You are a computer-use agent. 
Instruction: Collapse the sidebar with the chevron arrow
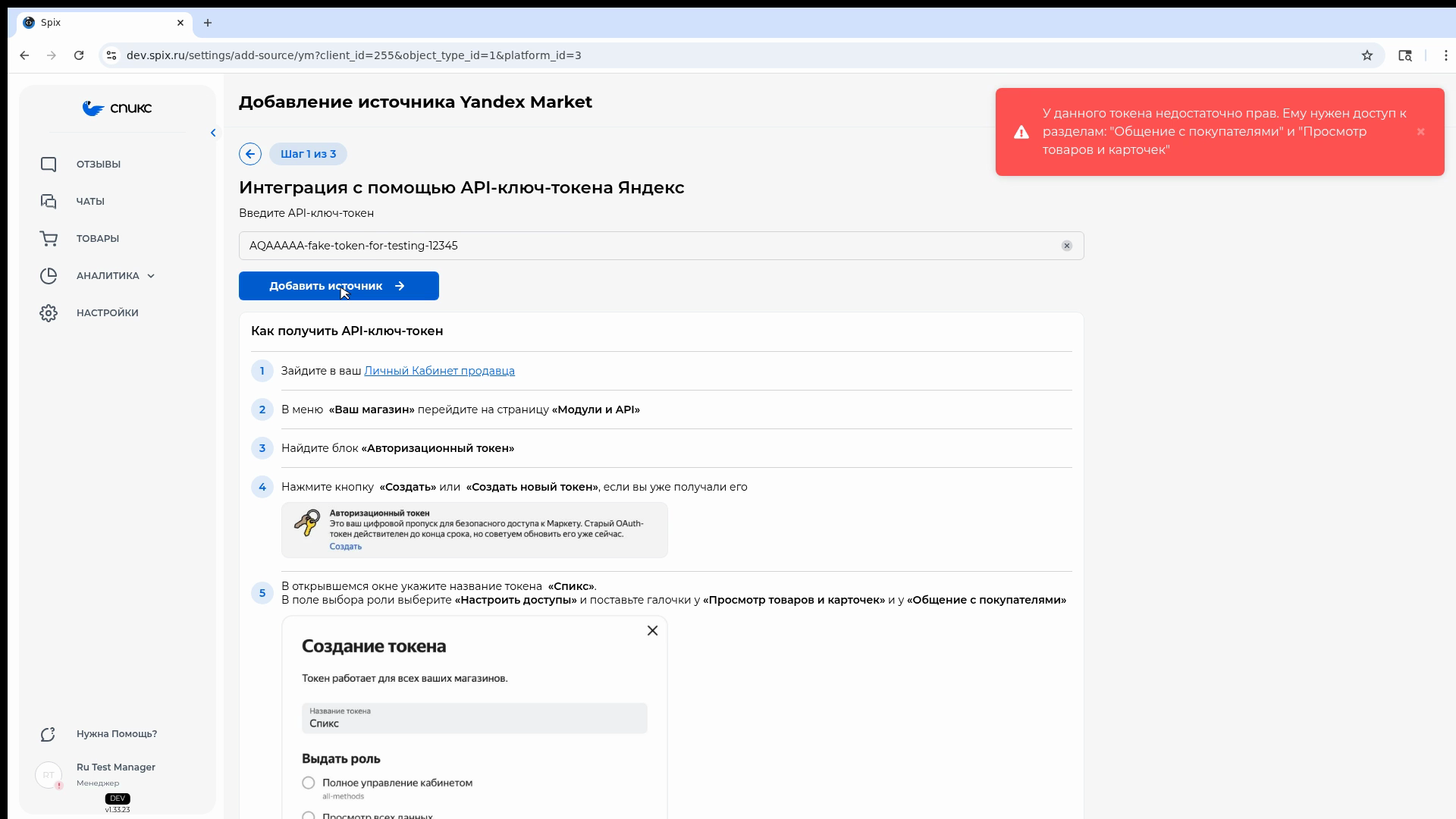coord(213,133)
